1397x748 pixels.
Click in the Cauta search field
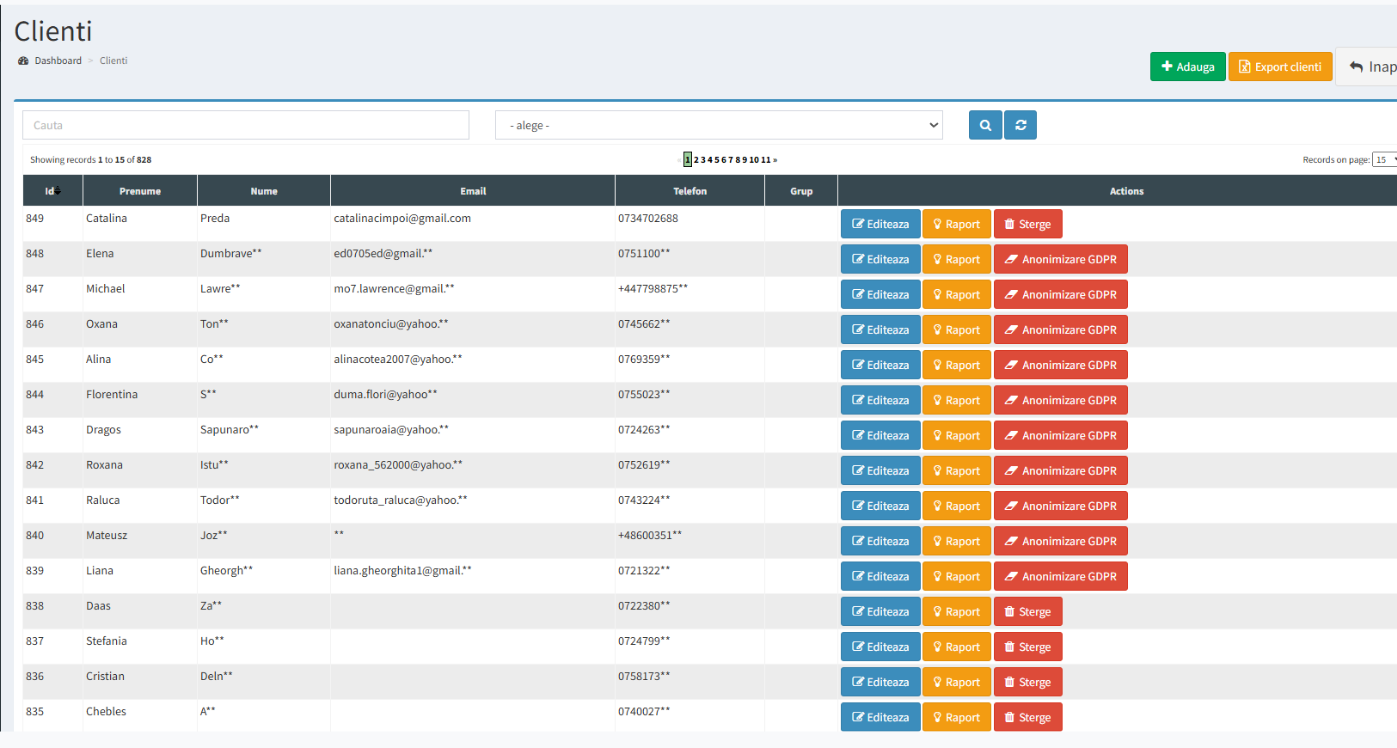click(245, 125)
